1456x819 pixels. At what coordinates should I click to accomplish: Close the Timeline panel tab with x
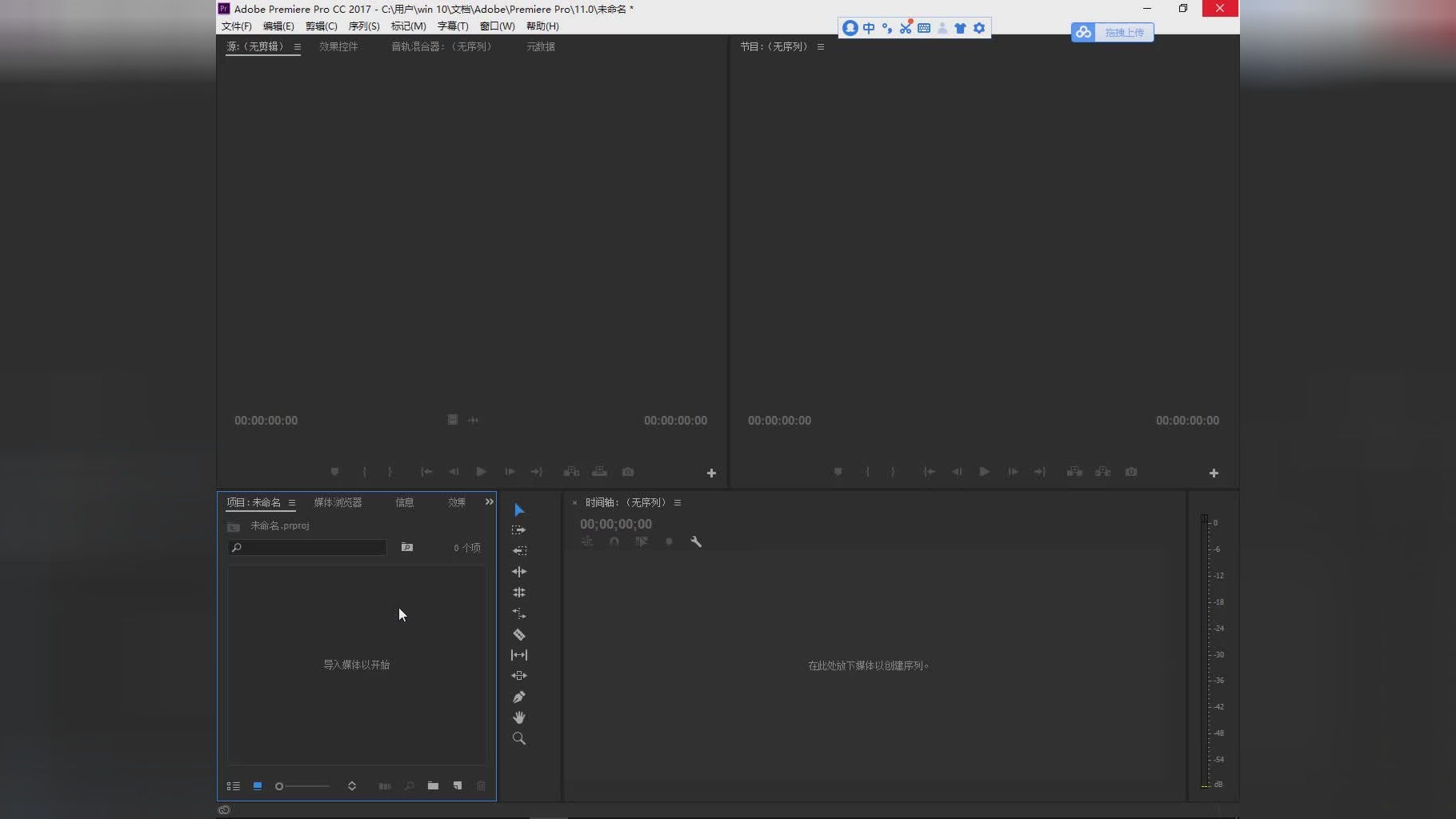coord(574,503)
